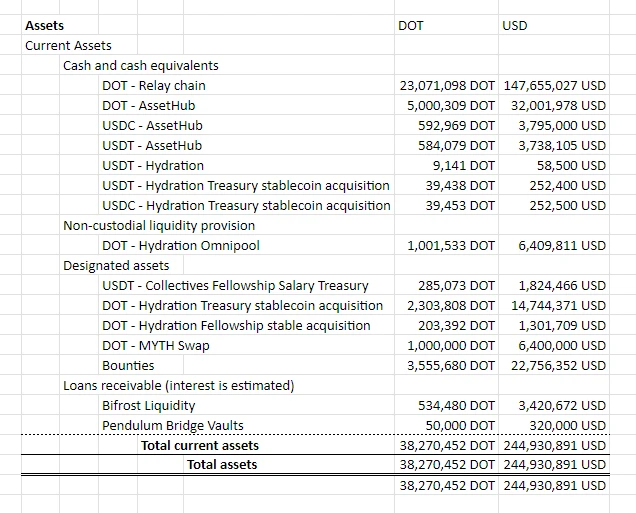
Task: Click the Non-custodial liquidity provision label
Action: 159,225
